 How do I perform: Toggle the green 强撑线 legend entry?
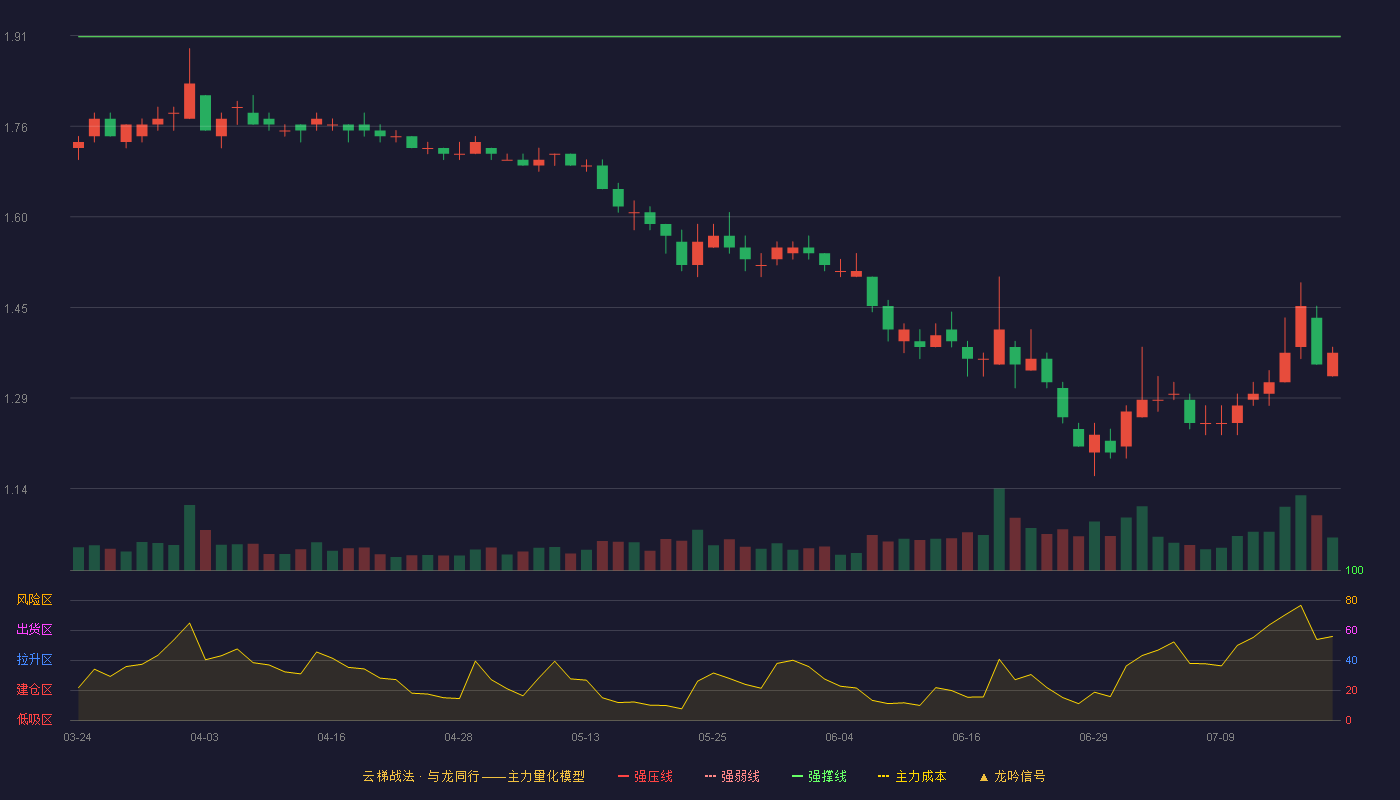tap(819, 776)
